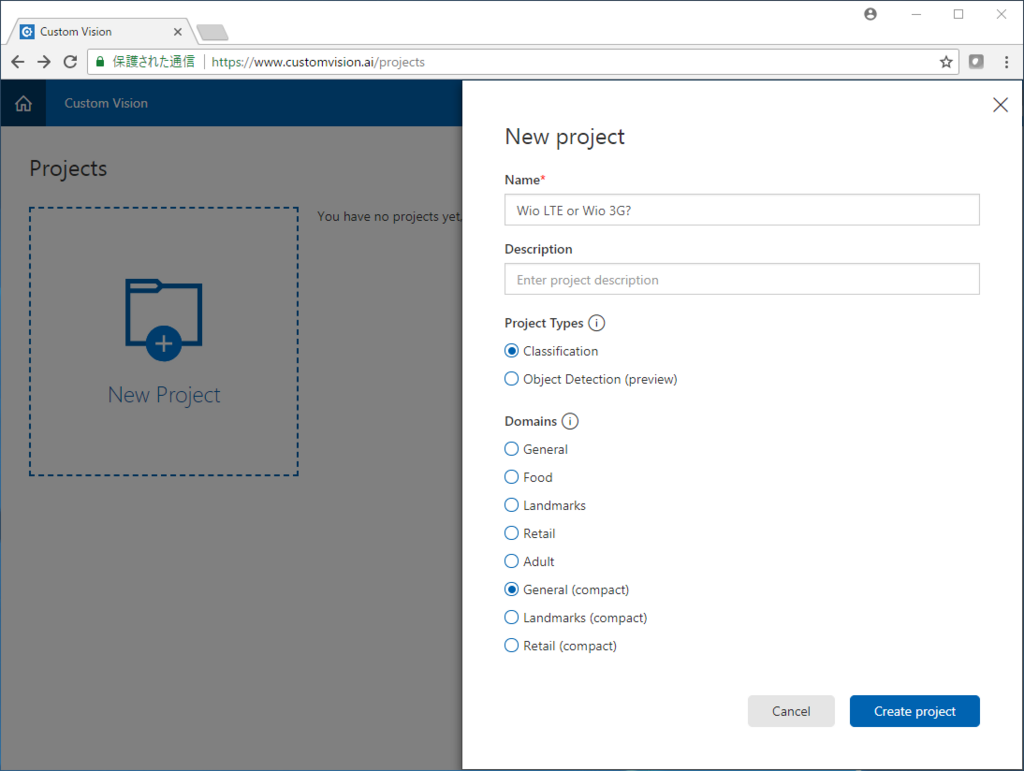Click the New Project folder icon
1024x771 pixels.
[x=164, y=320]
